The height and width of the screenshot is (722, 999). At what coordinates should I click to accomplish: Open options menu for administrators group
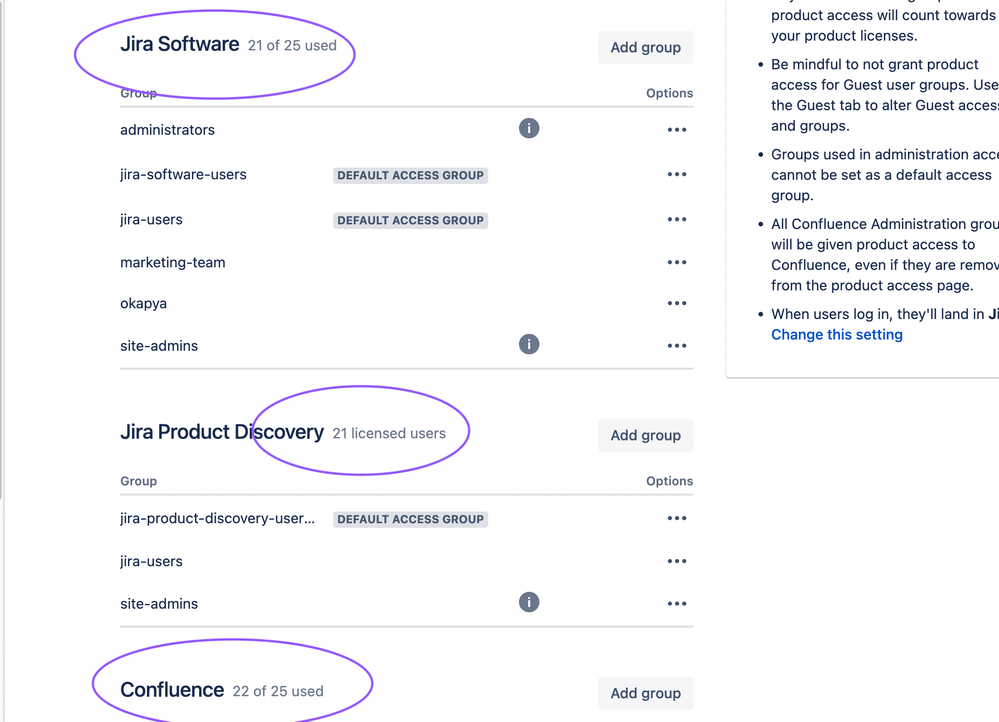click(677, 130)
